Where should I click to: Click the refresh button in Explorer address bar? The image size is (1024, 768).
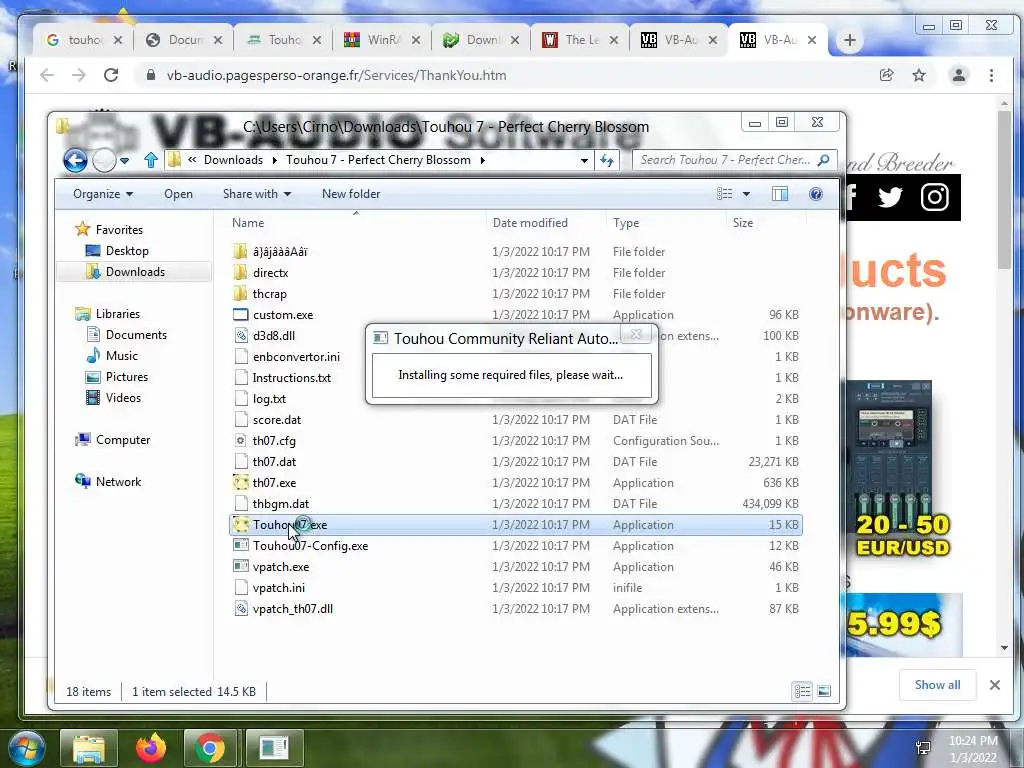pyautogui.click(x=607, y=160)
